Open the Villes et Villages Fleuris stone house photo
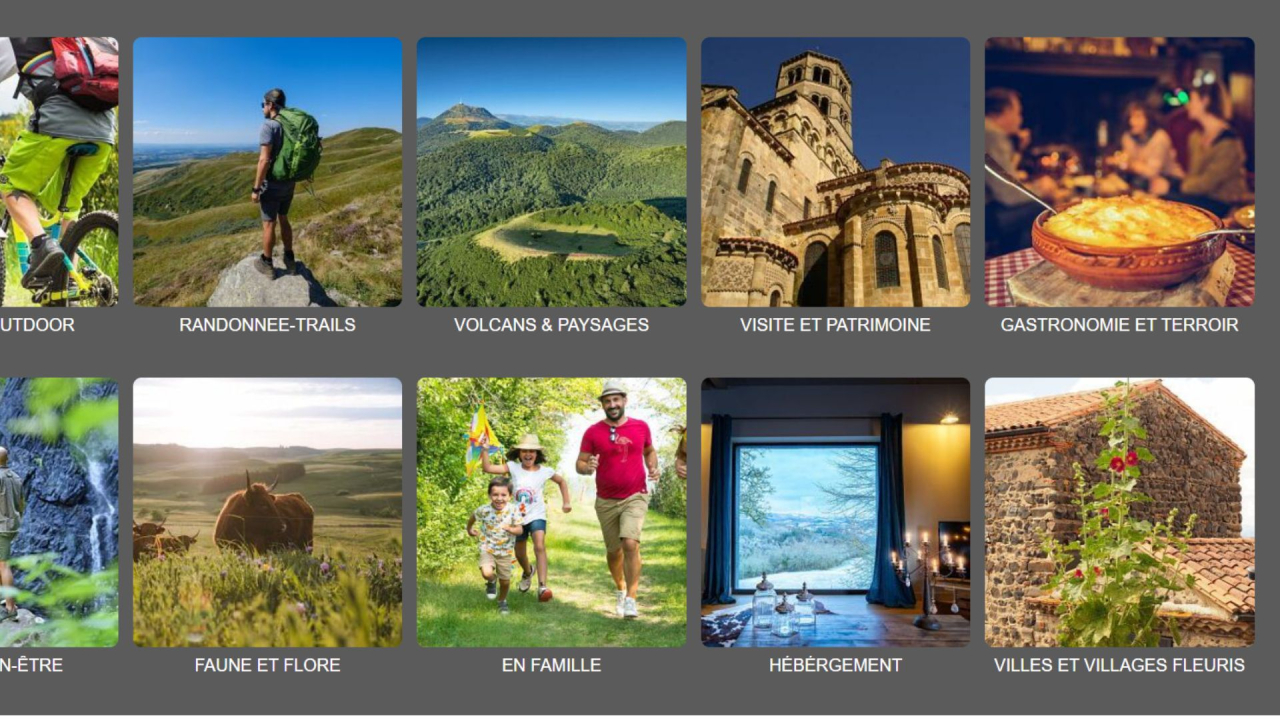The height and width of the screenshot is (720, 1280). click(x=1119, y=512)
